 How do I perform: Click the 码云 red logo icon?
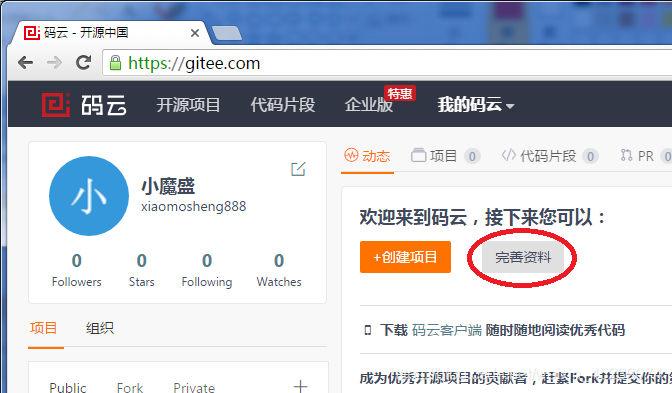[56, 105]
